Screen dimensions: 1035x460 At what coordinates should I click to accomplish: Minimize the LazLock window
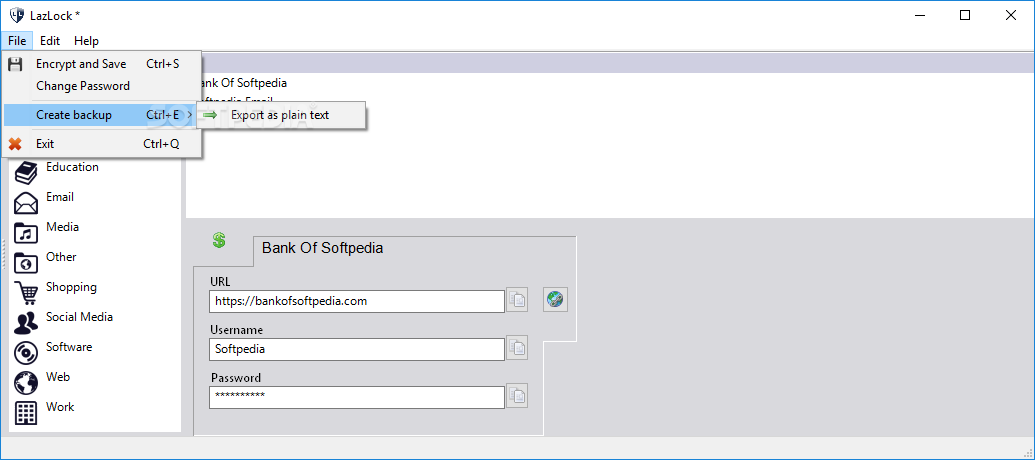point(918,15)
